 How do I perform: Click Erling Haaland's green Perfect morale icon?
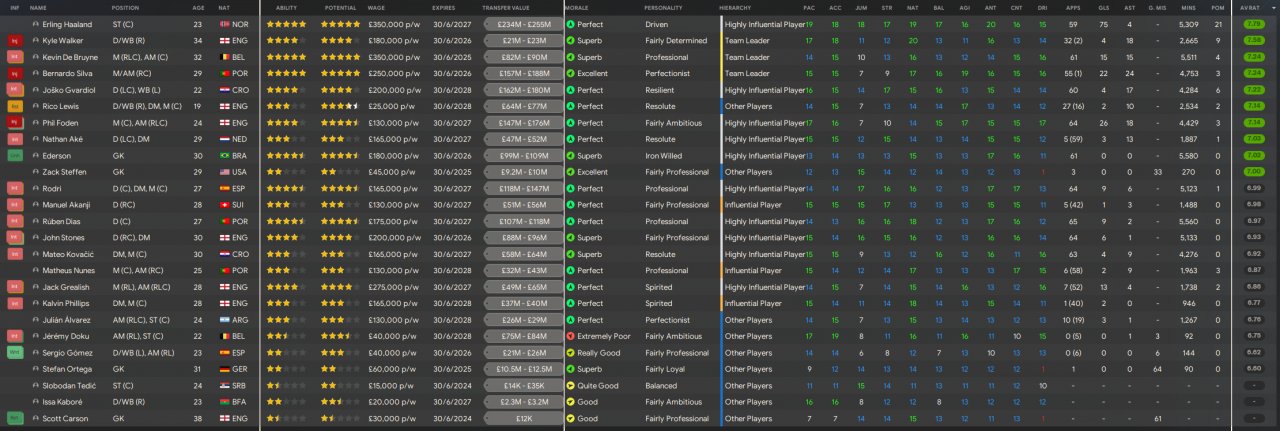point(570,24)
